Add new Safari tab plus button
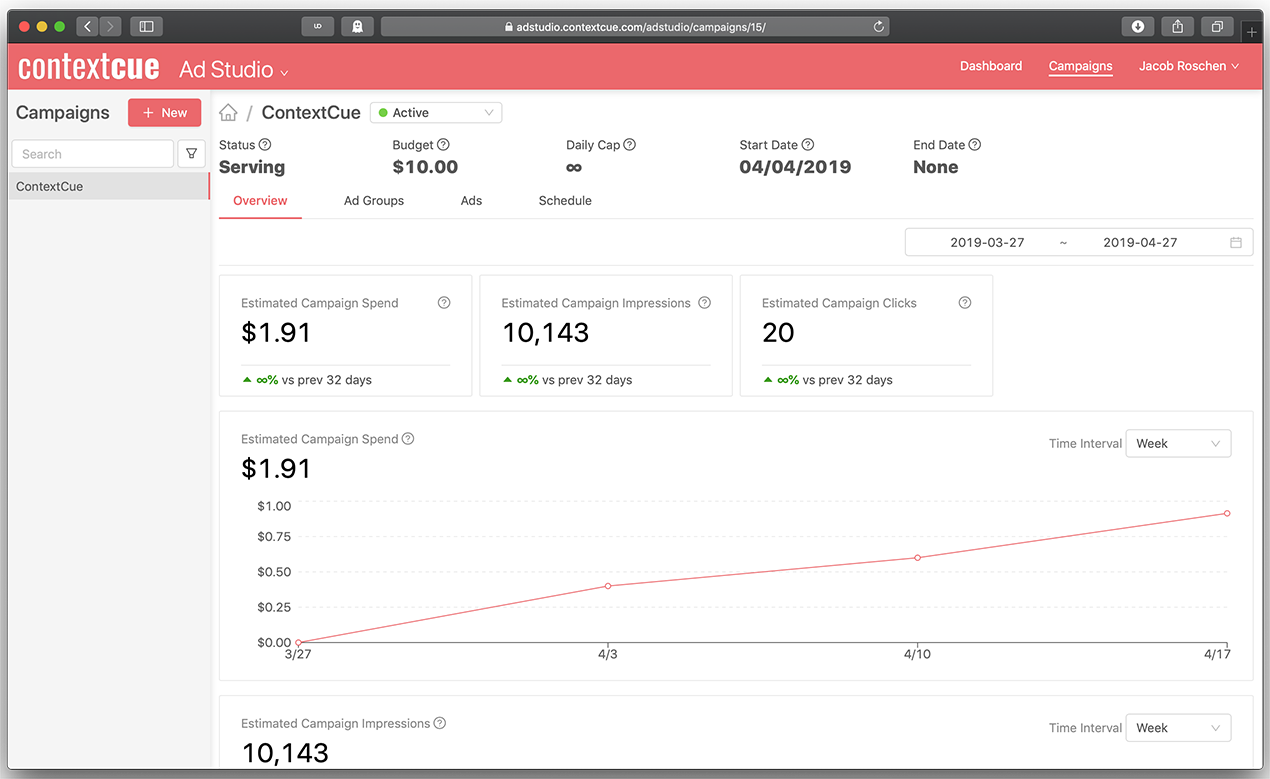This screenshot has height=779, width=1270. point(1252,33)
